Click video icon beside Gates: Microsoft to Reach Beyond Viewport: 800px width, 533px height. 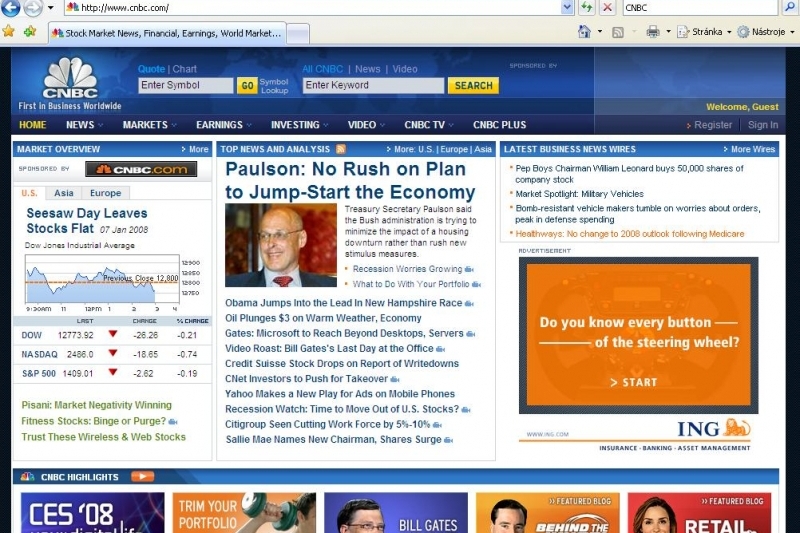470,334
